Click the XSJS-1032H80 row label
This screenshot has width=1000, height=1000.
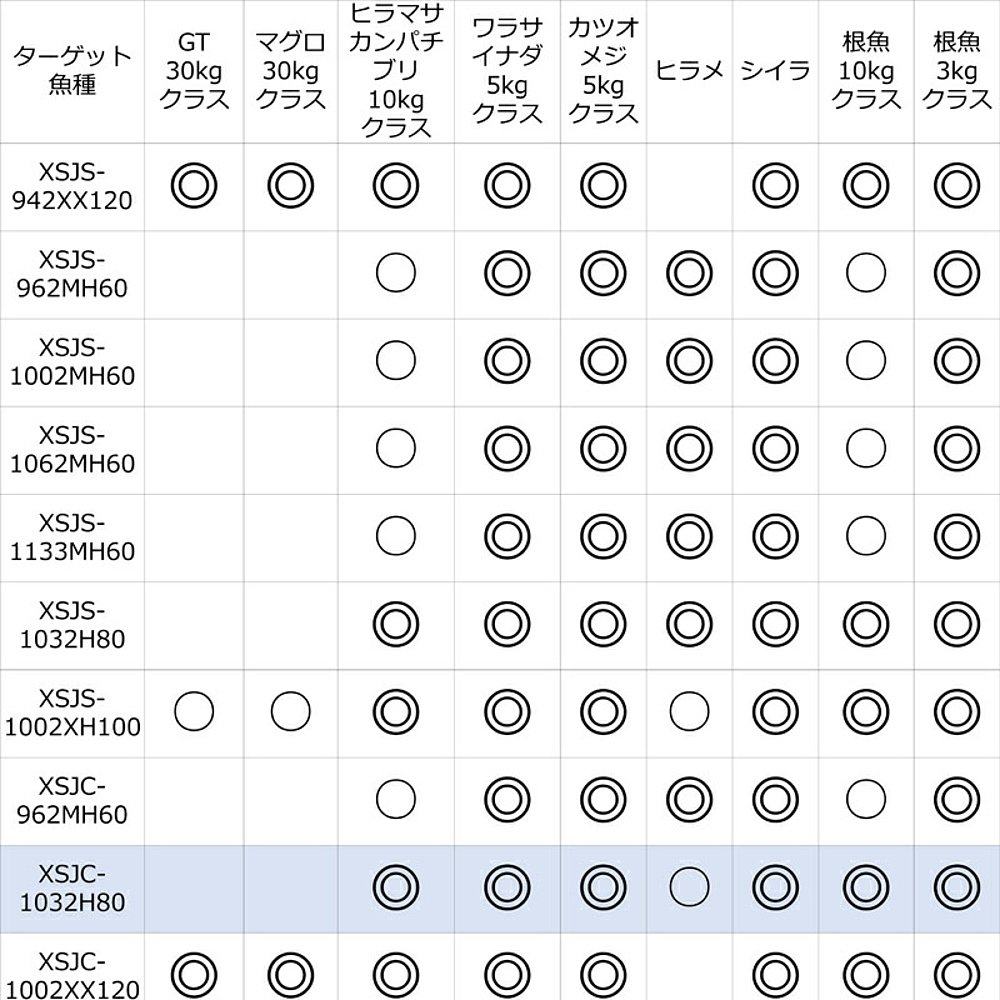coord(72,623)
